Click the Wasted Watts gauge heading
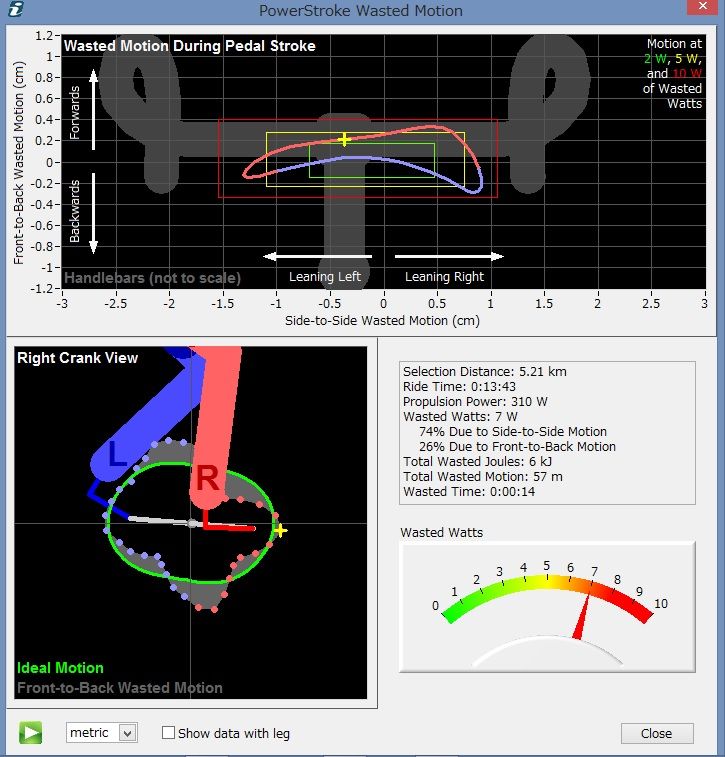725x757 pixels. 442,532
